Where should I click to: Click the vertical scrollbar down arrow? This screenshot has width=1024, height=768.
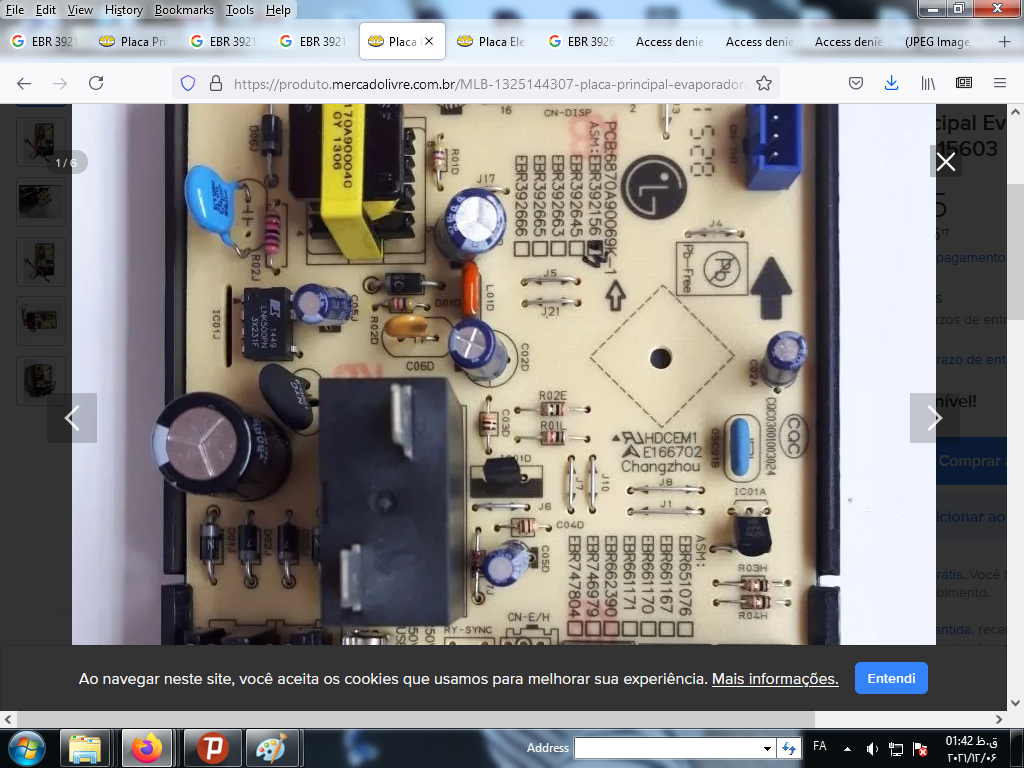tap(1016, 703)
